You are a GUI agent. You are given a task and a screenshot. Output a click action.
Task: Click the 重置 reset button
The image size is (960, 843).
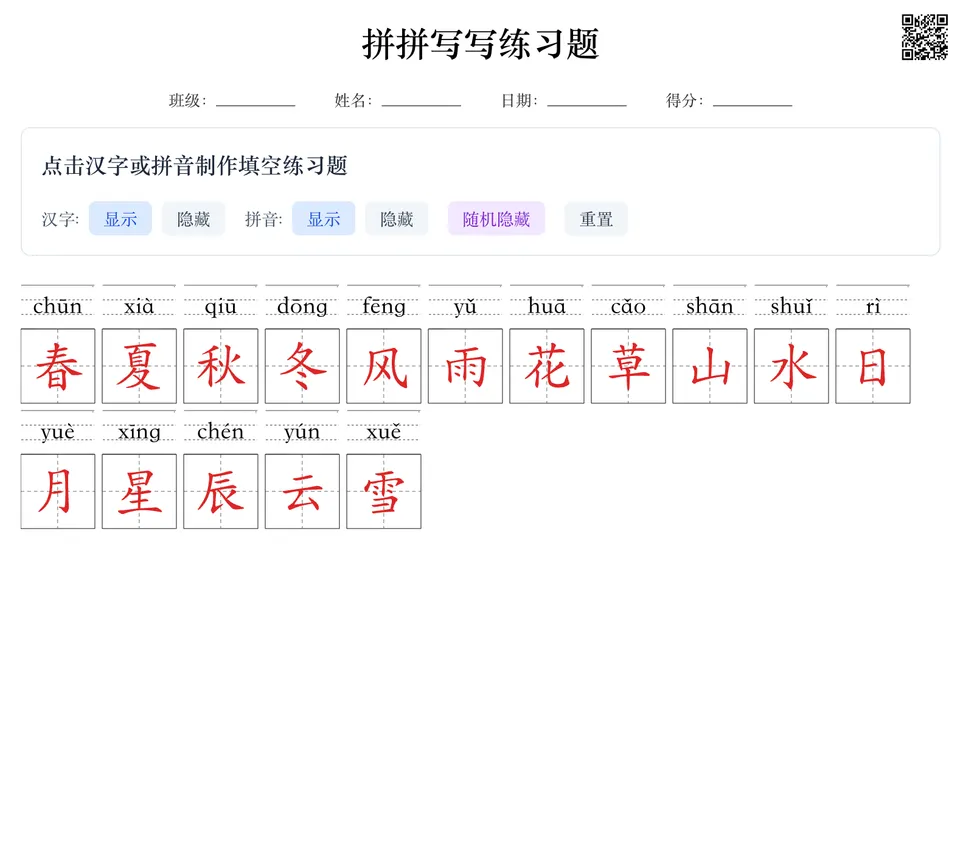coord(596,219)
